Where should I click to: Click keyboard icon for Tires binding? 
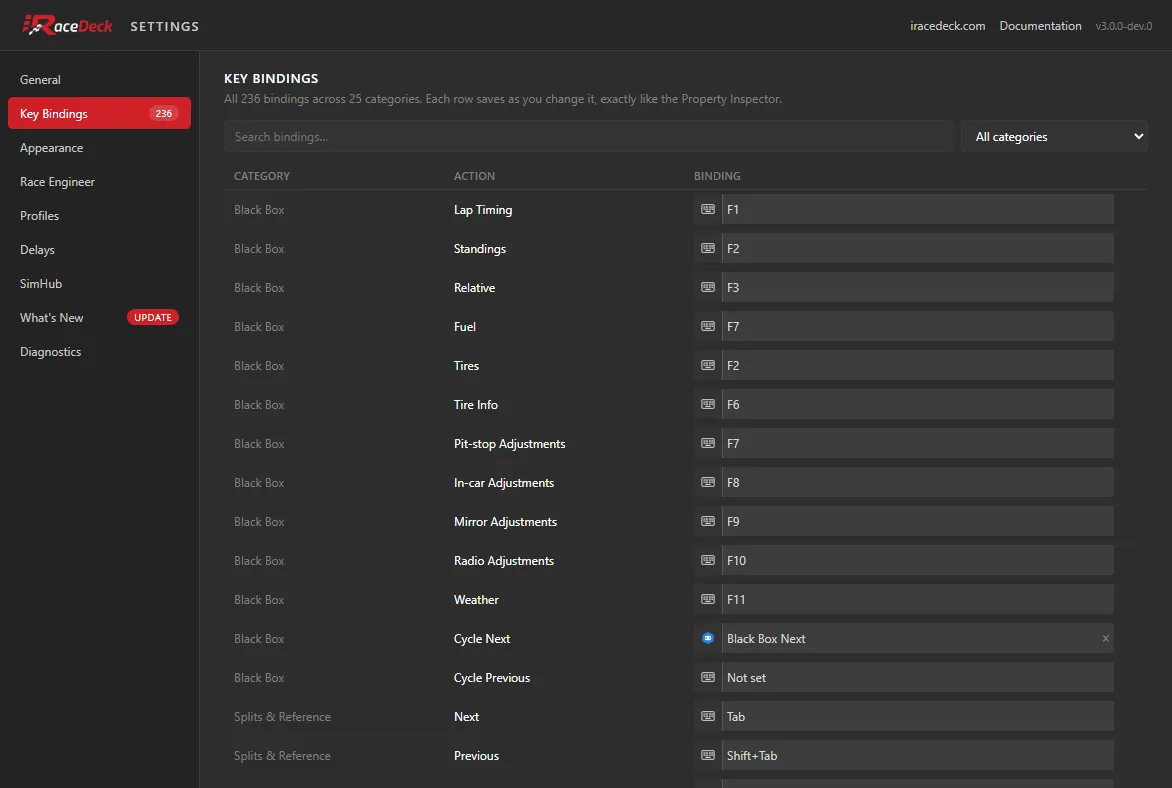point(707,365)
